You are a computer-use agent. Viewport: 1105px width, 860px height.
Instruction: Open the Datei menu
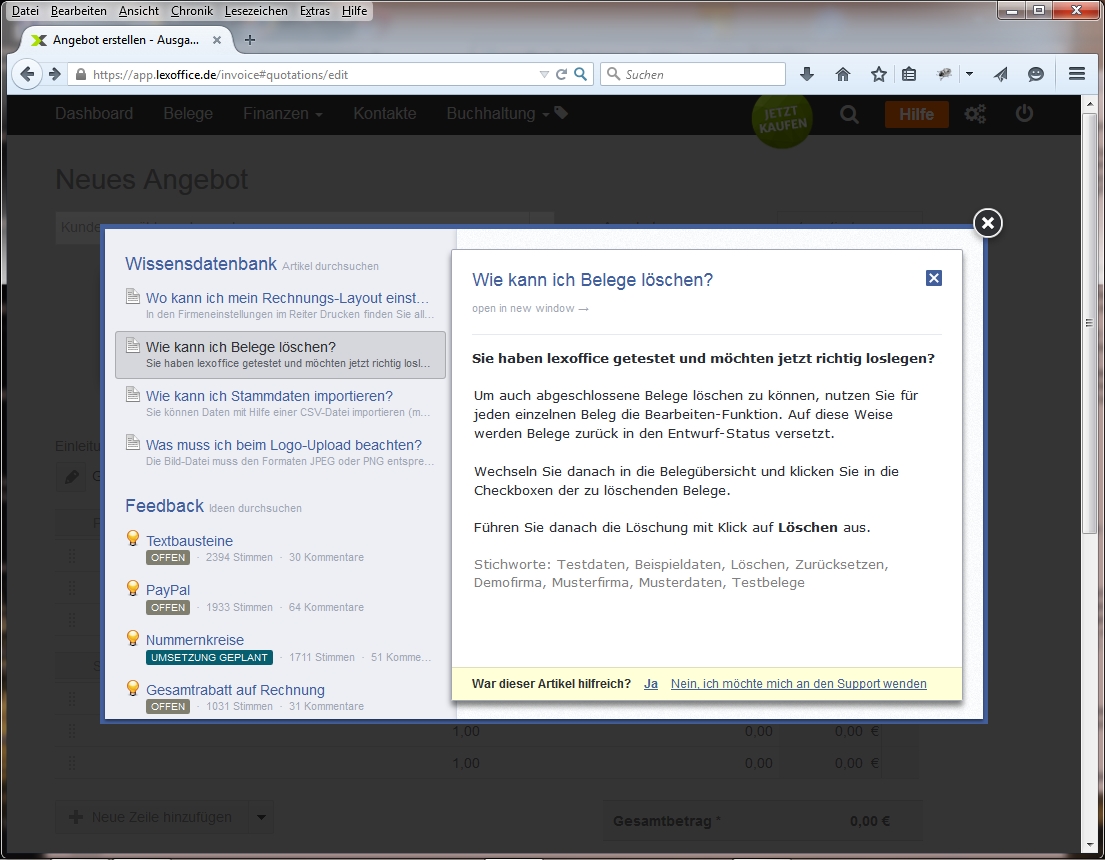point(25,11)
